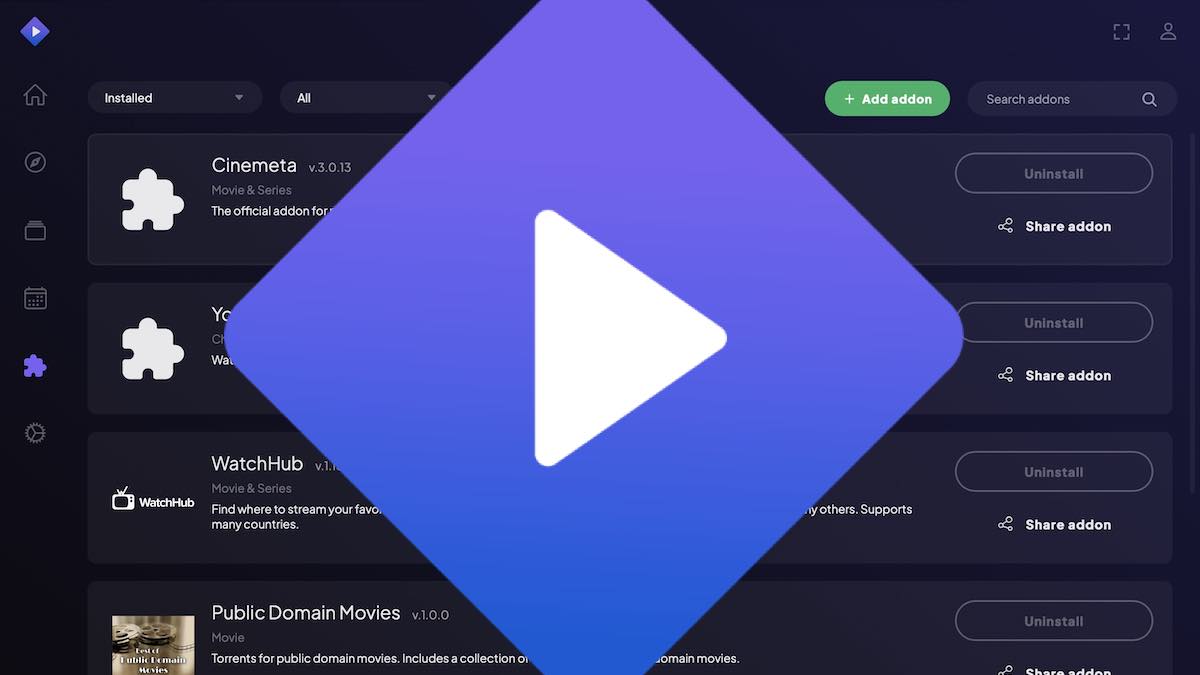Open the Calendar icon in the sidebar

pos(35,297)
